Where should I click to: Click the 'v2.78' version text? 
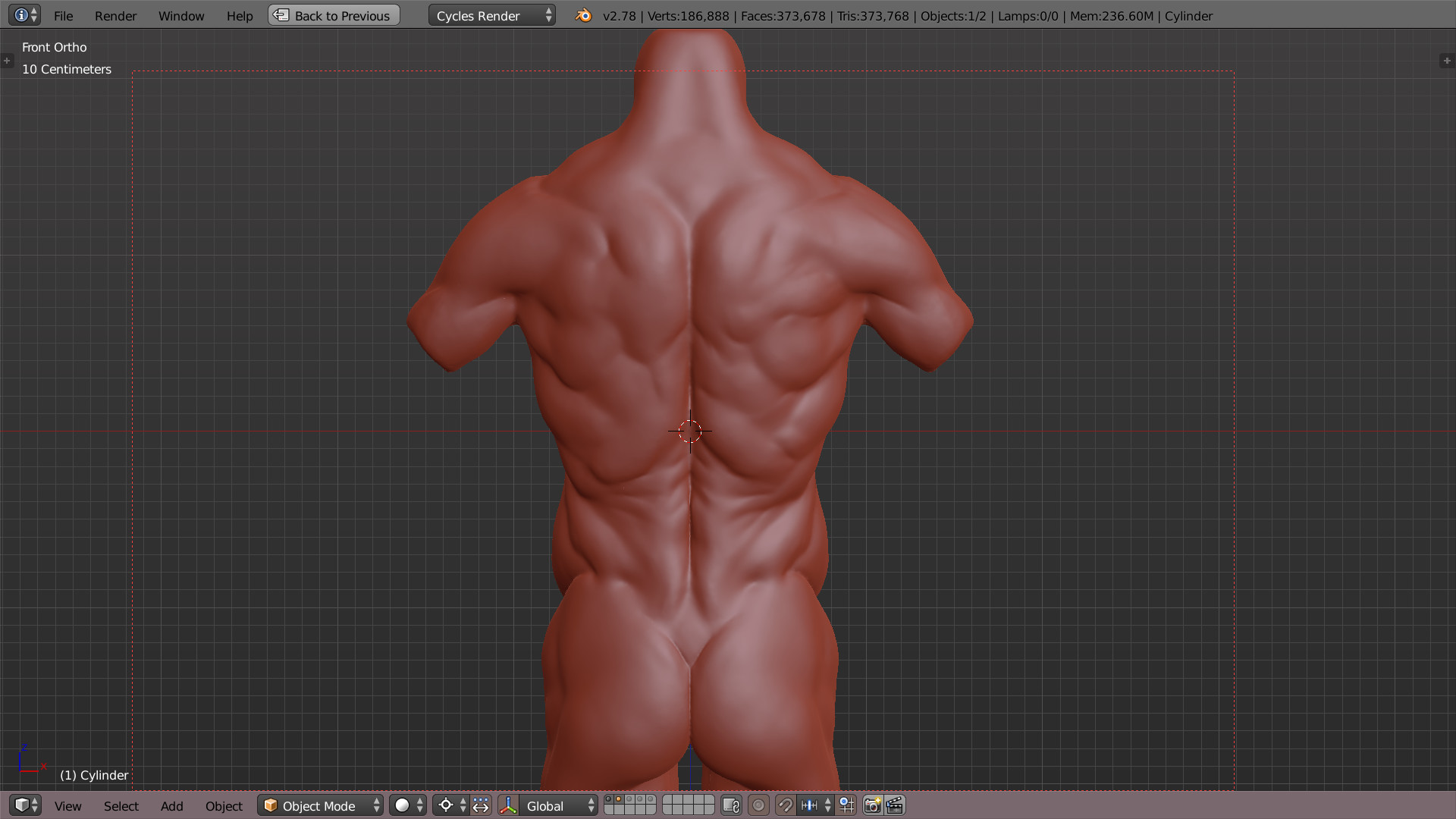coord(620,16)
